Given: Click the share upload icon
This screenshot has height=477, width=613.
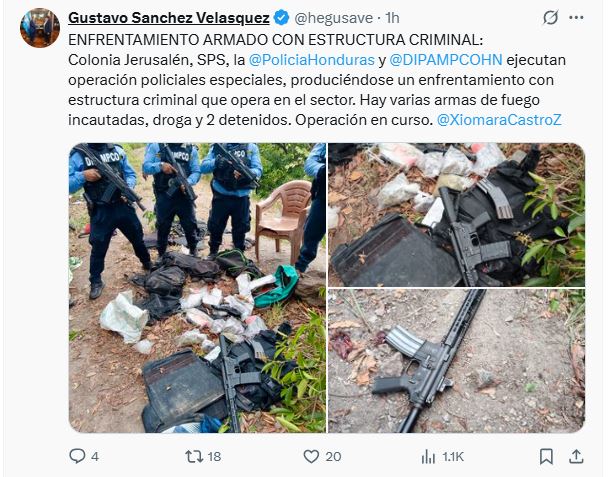Looking at the screenshot, I should coord(576,456).
